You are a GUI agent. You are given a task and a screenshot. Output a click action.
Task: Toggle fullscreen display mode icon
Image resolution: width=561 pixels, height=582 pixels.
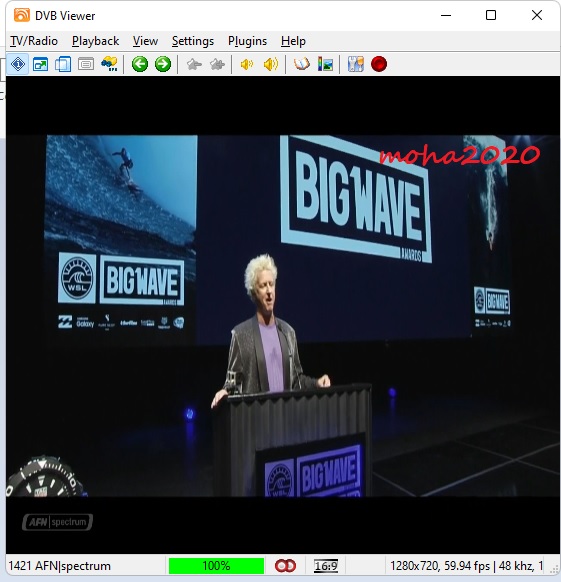(40, 64)
